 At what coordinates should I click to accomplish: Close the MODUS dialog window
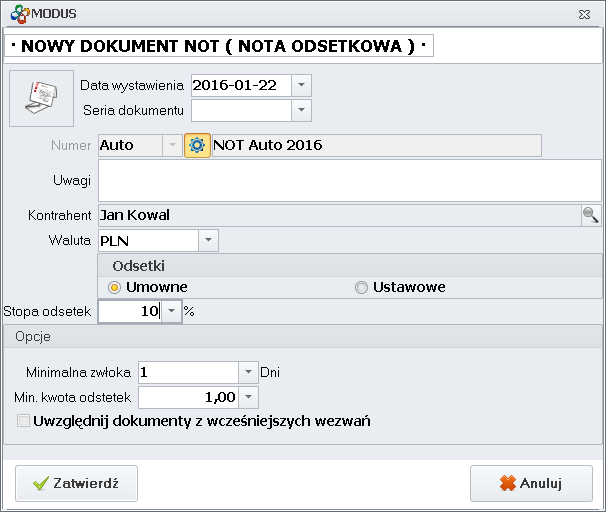coord(584,14)
